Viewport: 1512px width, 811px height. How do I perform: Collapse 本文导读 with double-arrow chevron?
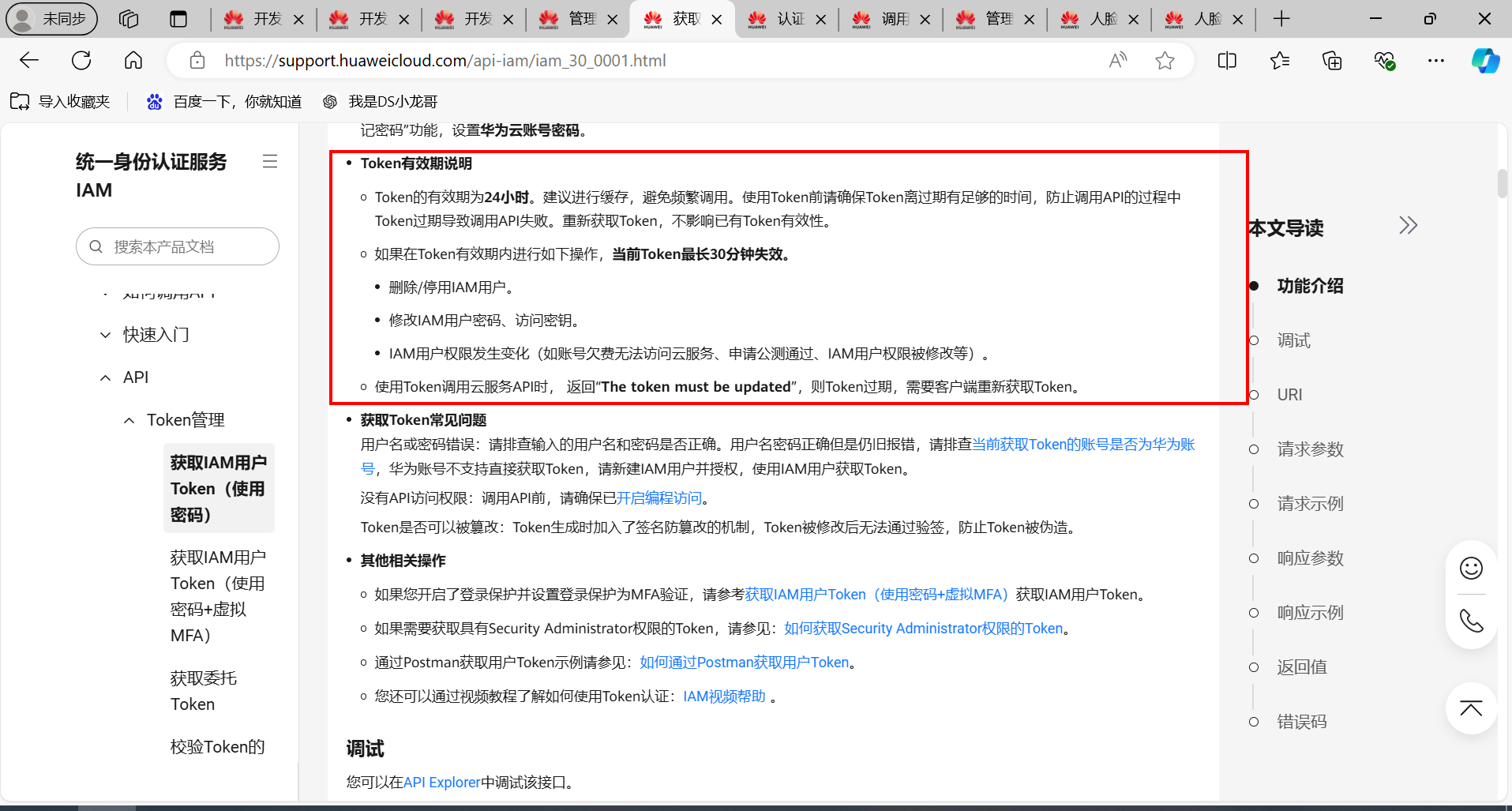pos(1409,225)
